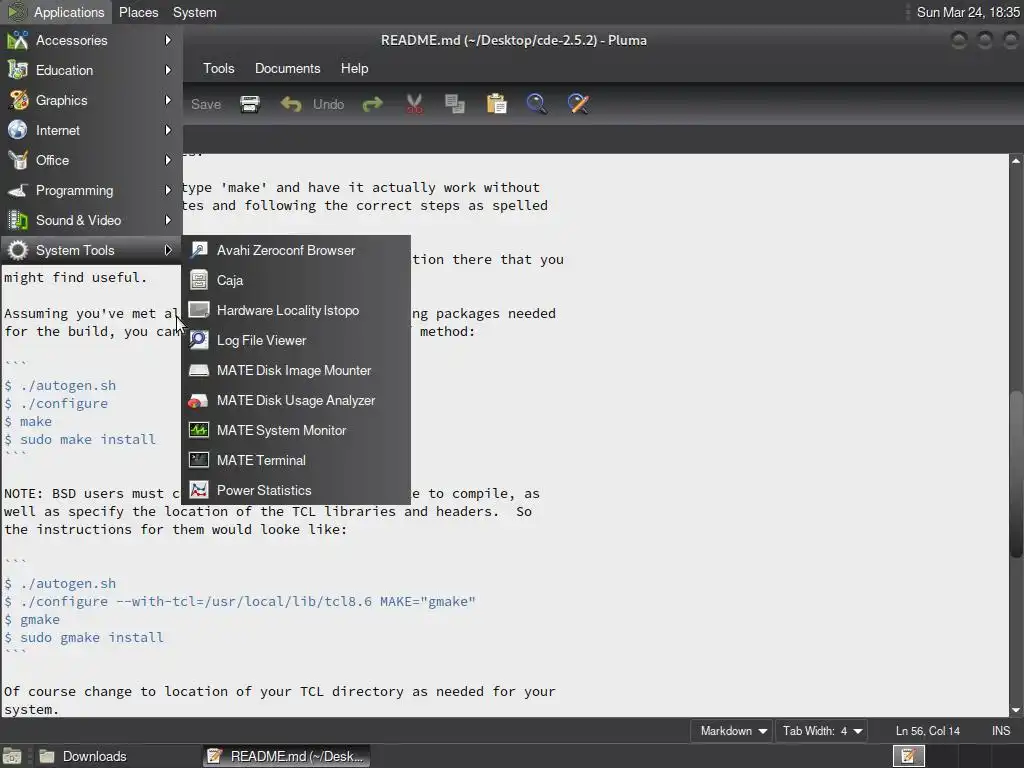The image size is (1024, 768).
Task: Click the 'sudo make install' line
Action: point(80,440)
